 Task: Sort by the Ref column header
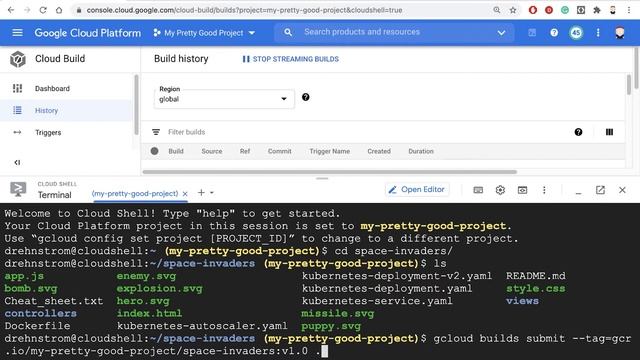pyautogui.click(x=245, y=151)
